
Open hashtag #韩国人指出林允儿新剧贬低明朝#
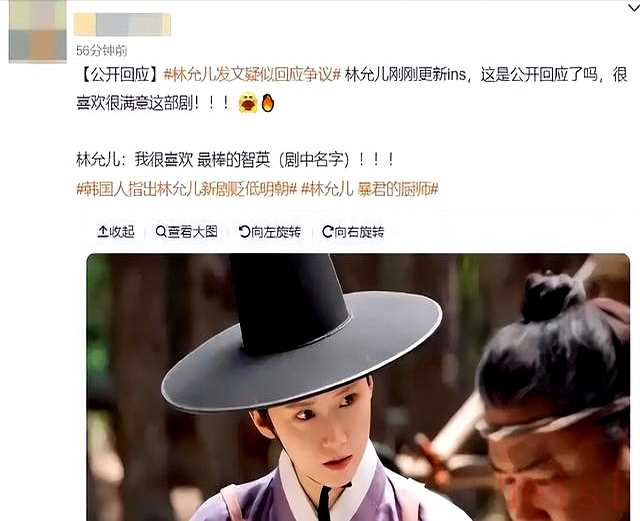coord(187,189)
